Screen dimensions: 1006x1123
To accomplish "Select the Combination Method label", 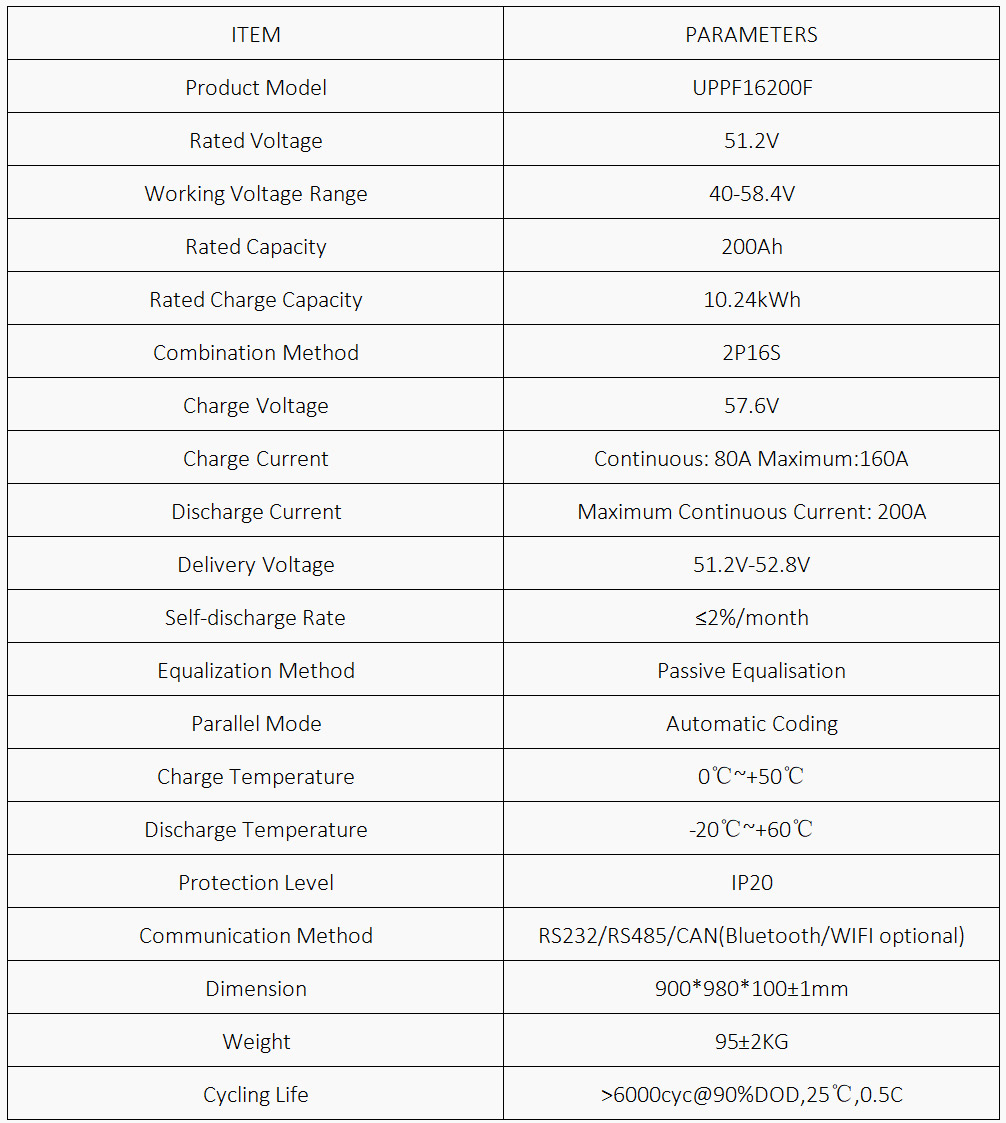I will coord(256,353).
